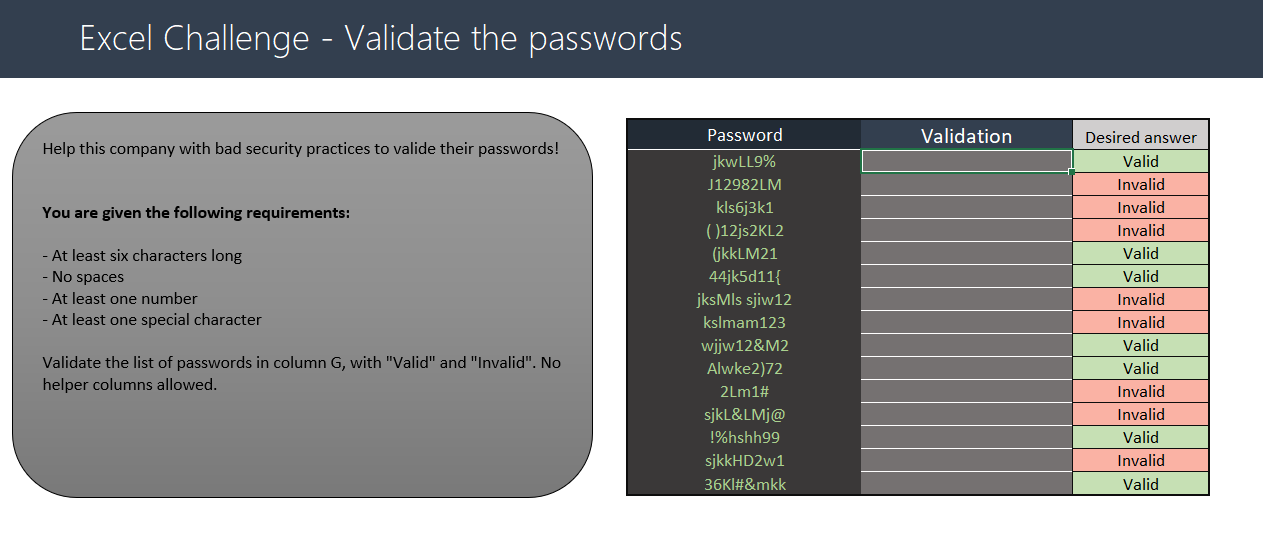Select the password cell 2Lm1#
The height and width of the screenshot is (558, 1263).
(x=744, y=391)
